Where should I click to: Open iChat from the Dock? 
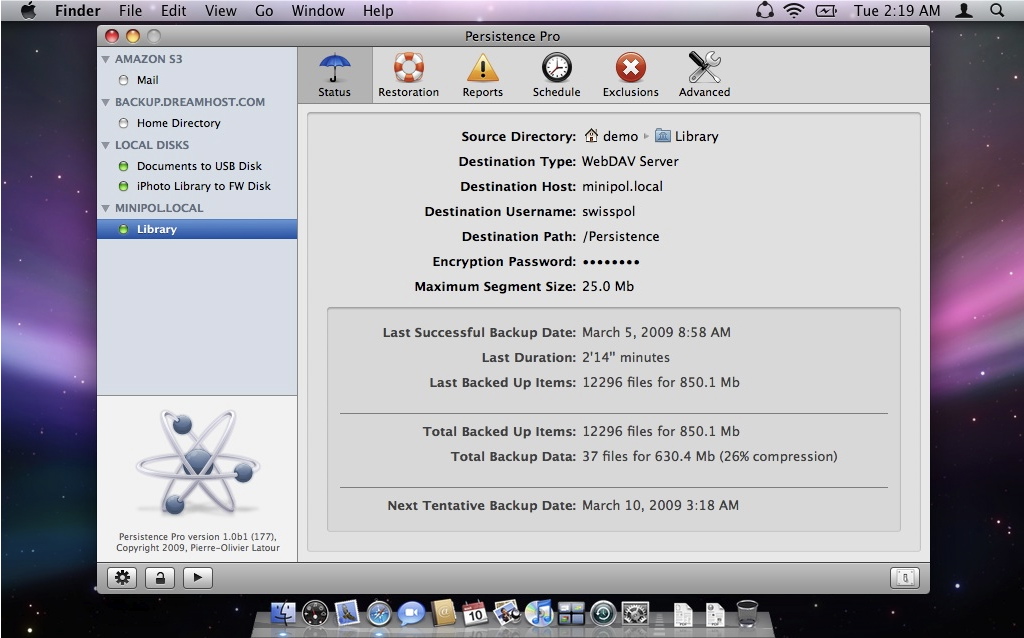pos(411,613)
